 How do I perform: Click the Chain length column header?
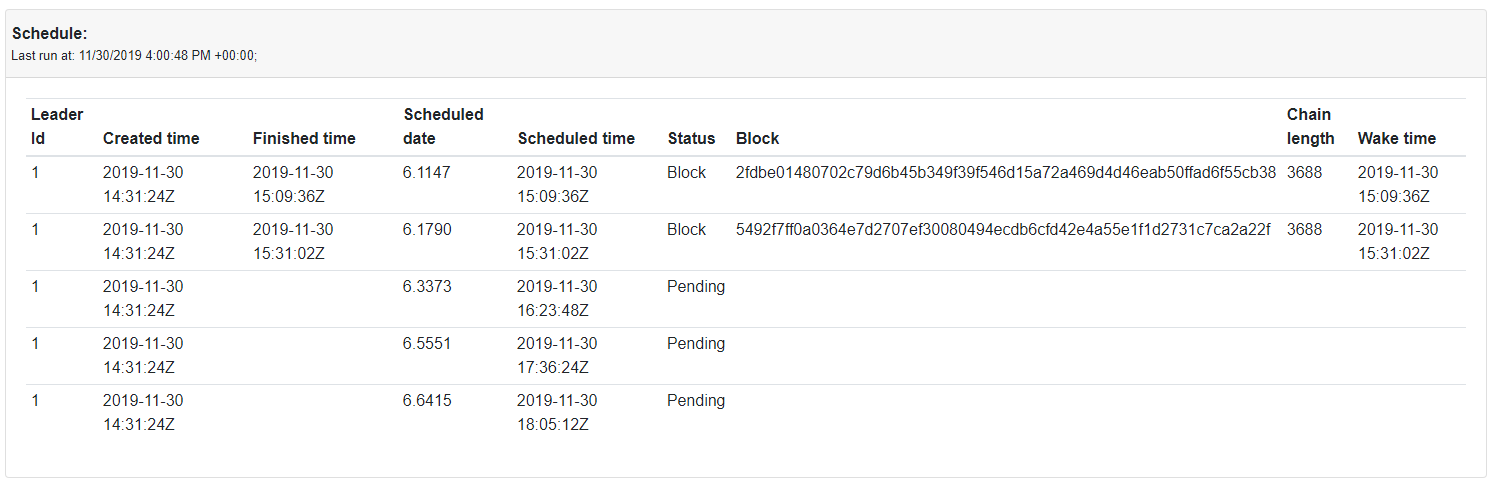pos(1311,126)
